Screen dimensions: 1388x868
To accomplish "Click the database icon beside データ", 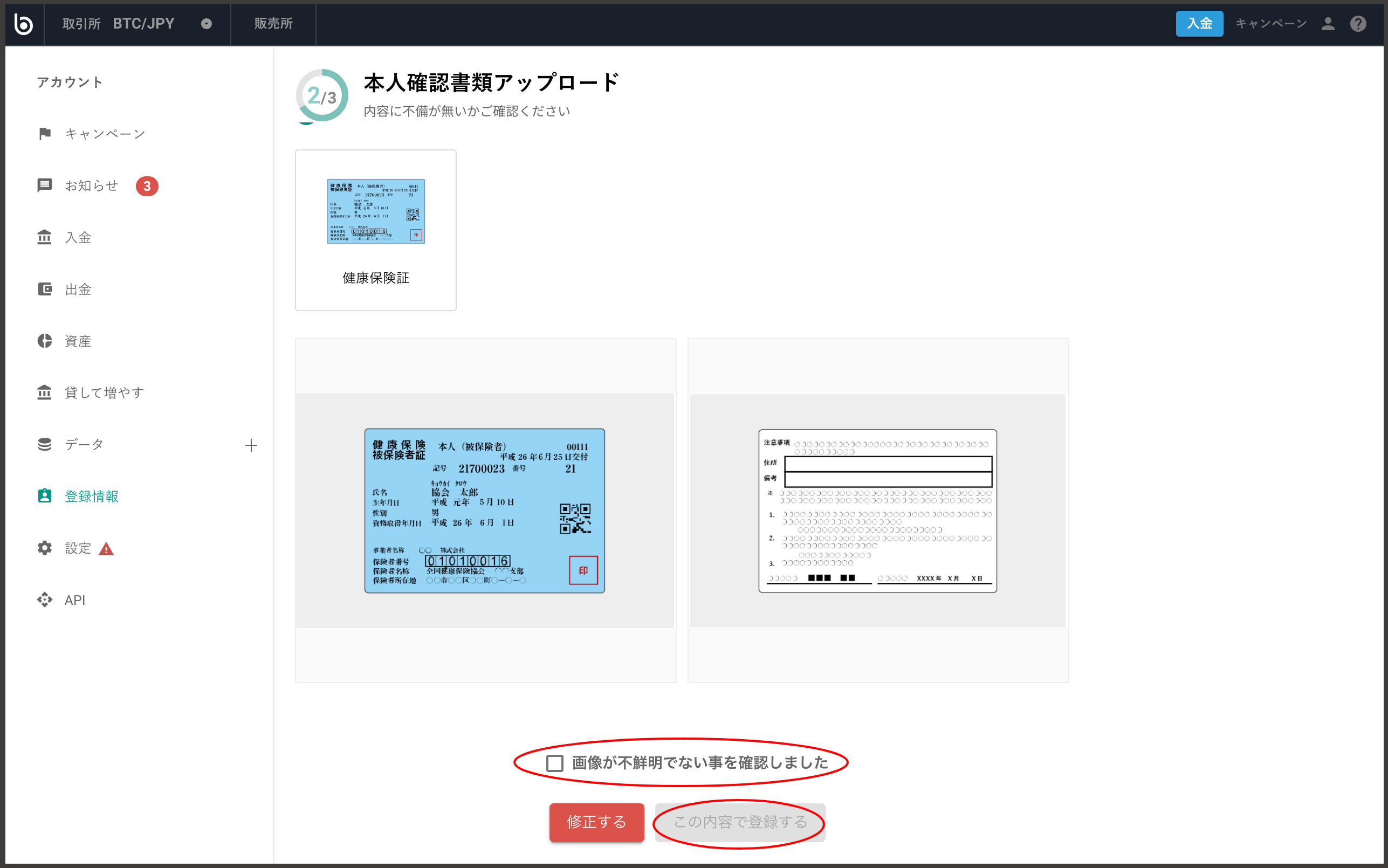I will (45, 444).
